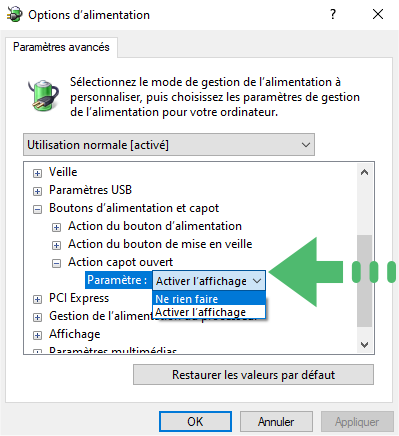Select the Paramètres avancés tab
Viewport: 399px width, 436px height.
61,47
